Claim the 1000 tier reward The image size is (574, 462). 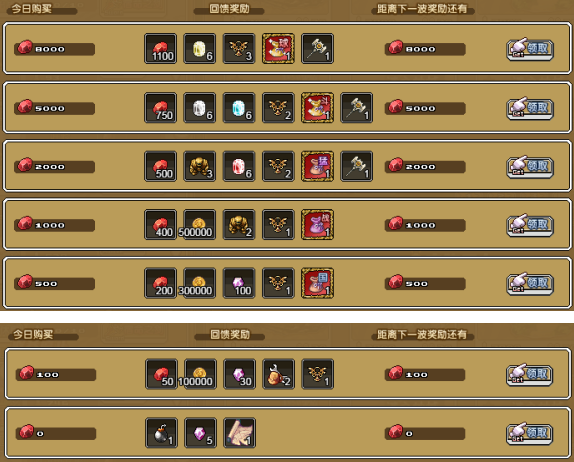[x=530, y=225]
